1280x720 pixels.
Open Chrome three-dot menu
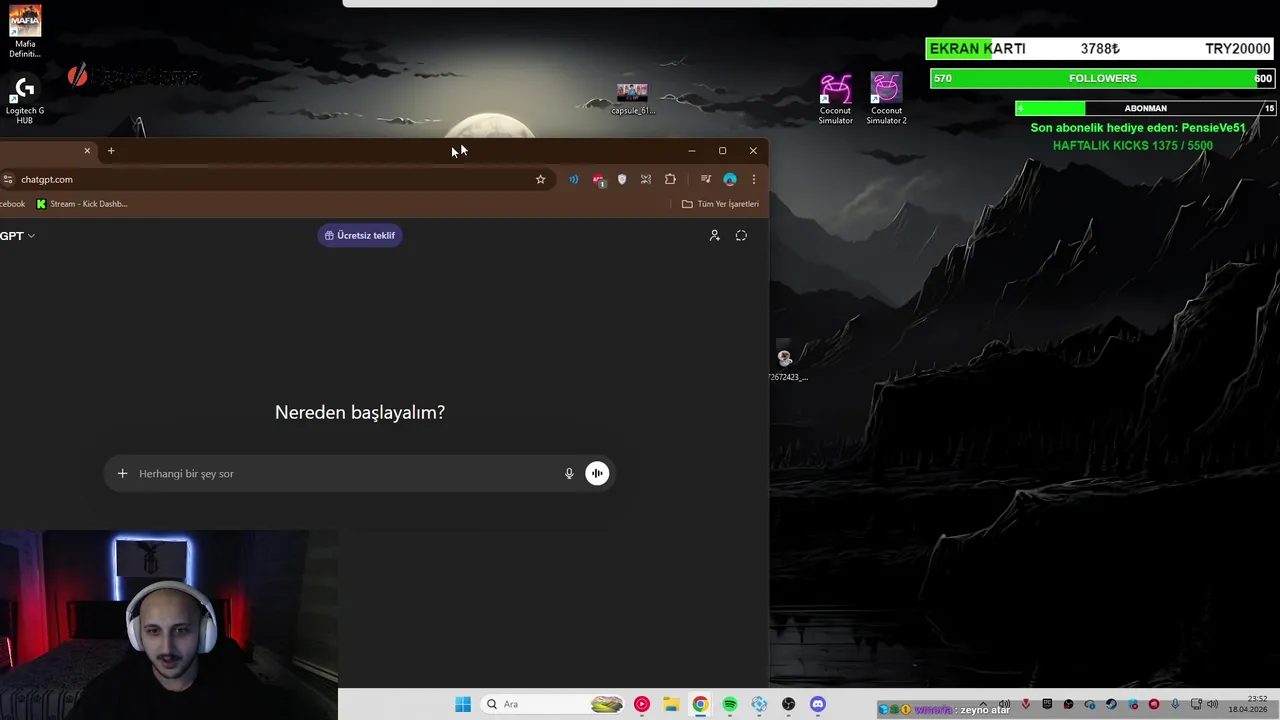[754, 179]
